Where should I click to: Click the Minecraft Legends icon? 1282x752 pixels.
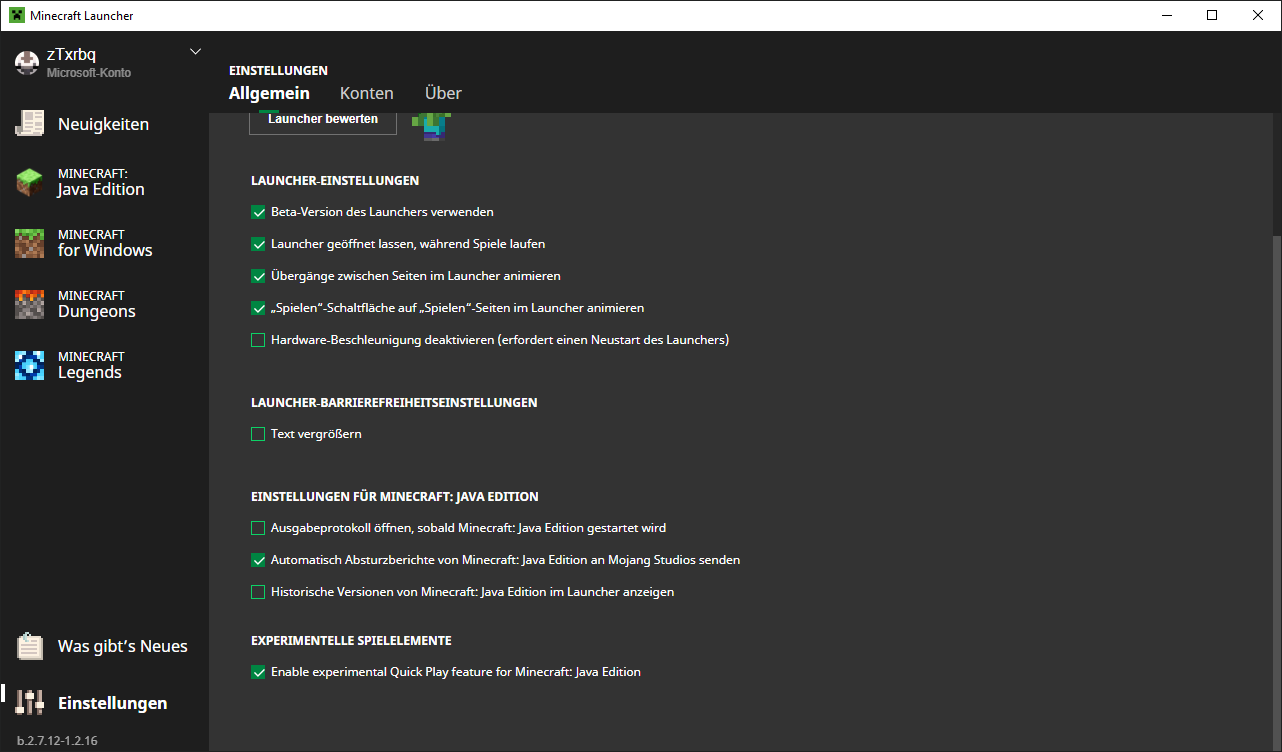click(x=30, y=365)
